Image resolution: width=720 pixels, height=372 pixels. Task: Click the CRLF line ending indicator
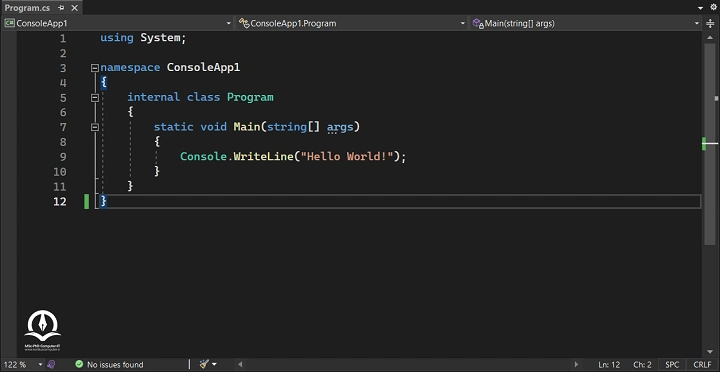tap(702, 365)
